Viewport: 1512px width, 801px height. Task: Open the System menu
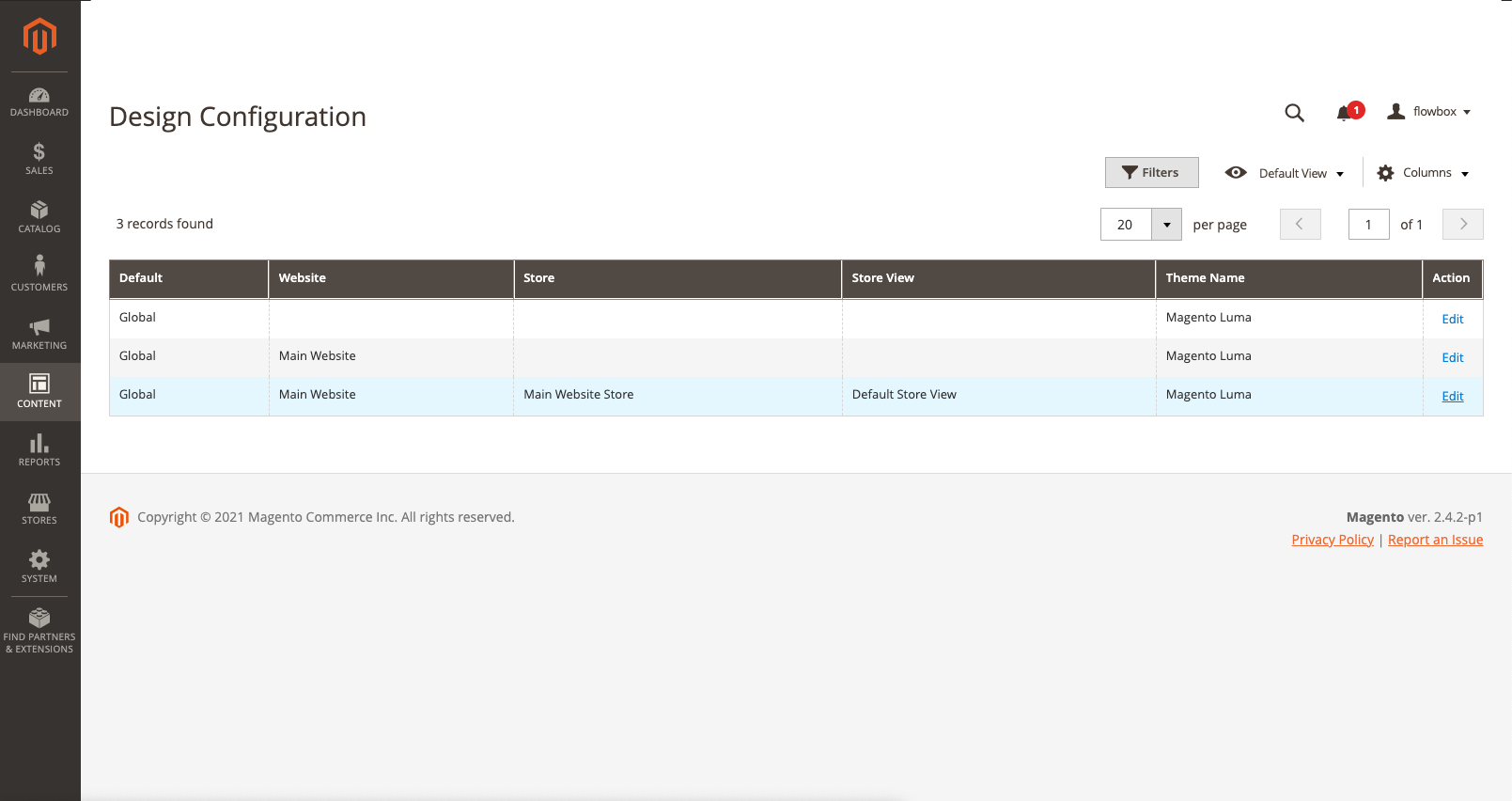point(39,567)
